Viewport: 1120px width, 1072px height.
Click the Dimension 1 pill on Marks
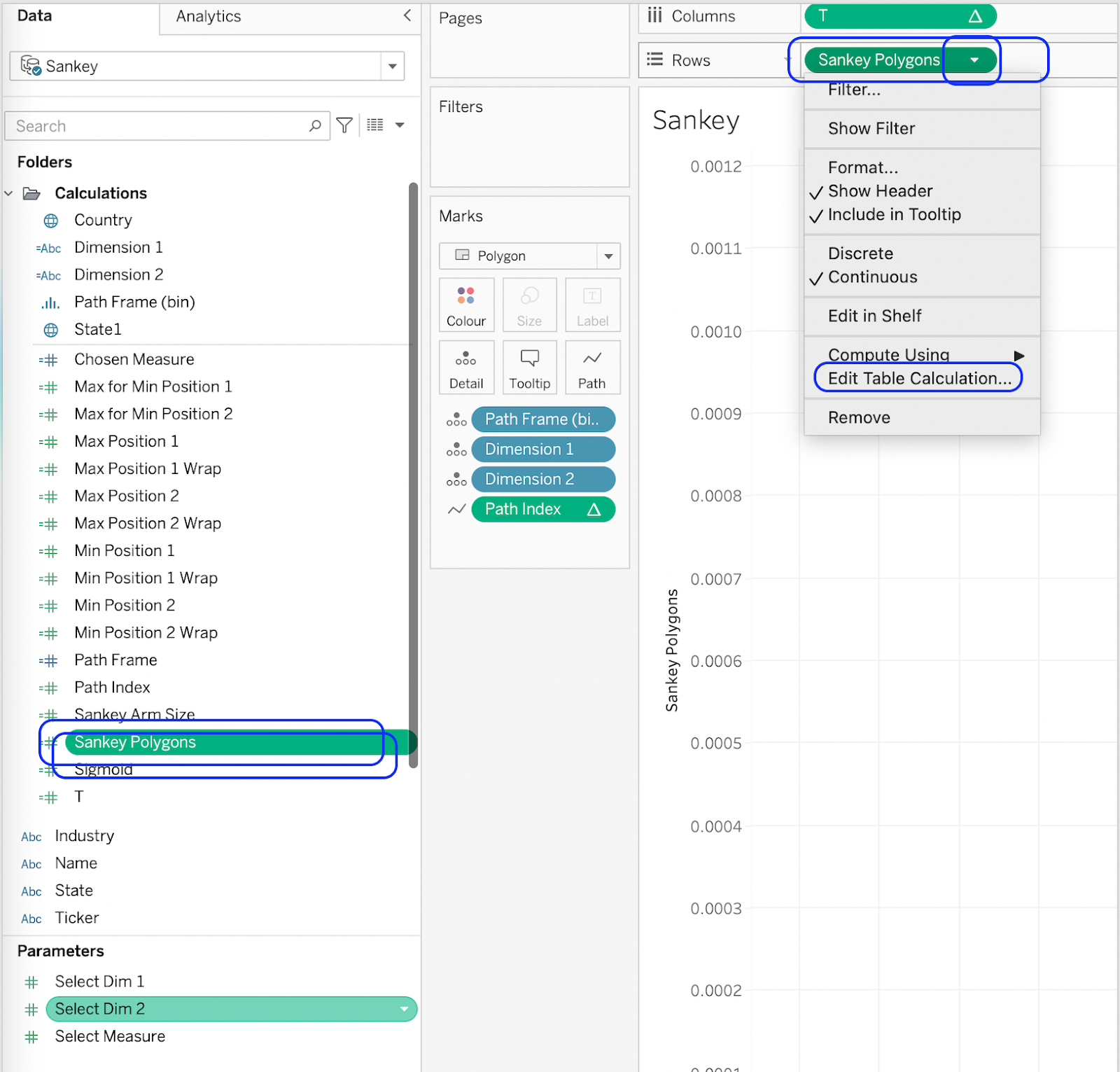[543, 450]
